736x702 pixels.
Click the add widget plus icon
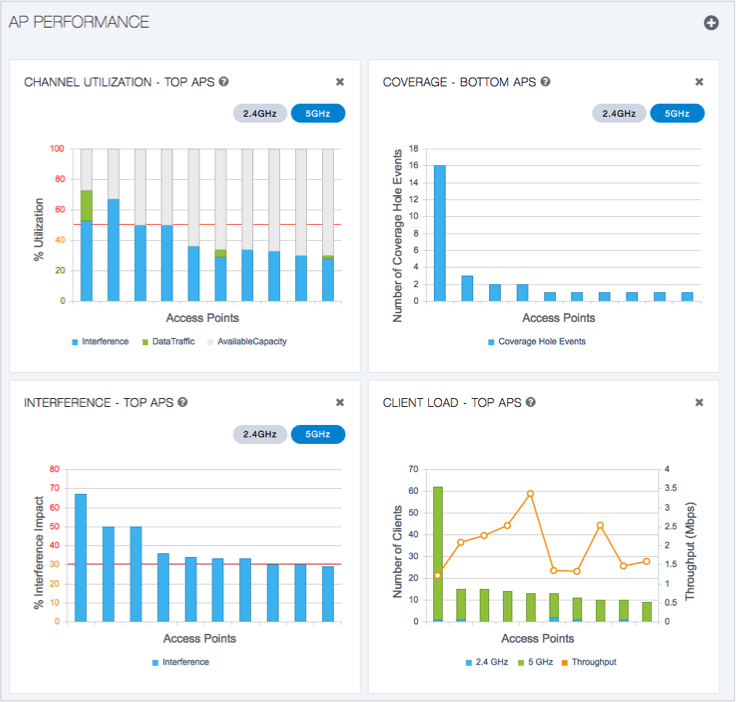pyautogui.click(x=711, y=23)
